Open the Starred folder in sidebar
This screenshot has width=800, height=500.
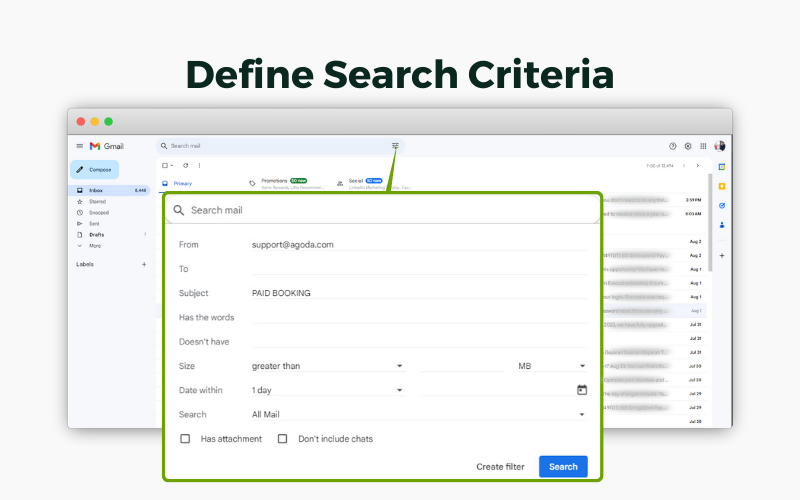[97, 201]
